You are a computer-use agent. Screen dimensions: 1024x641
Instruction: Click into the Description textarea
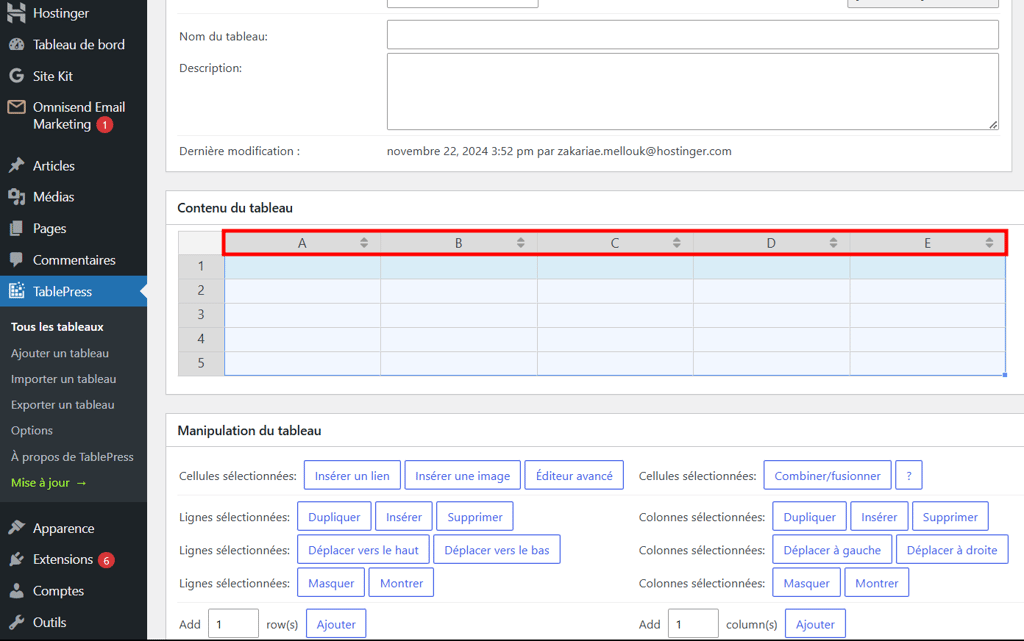[692, 91]
